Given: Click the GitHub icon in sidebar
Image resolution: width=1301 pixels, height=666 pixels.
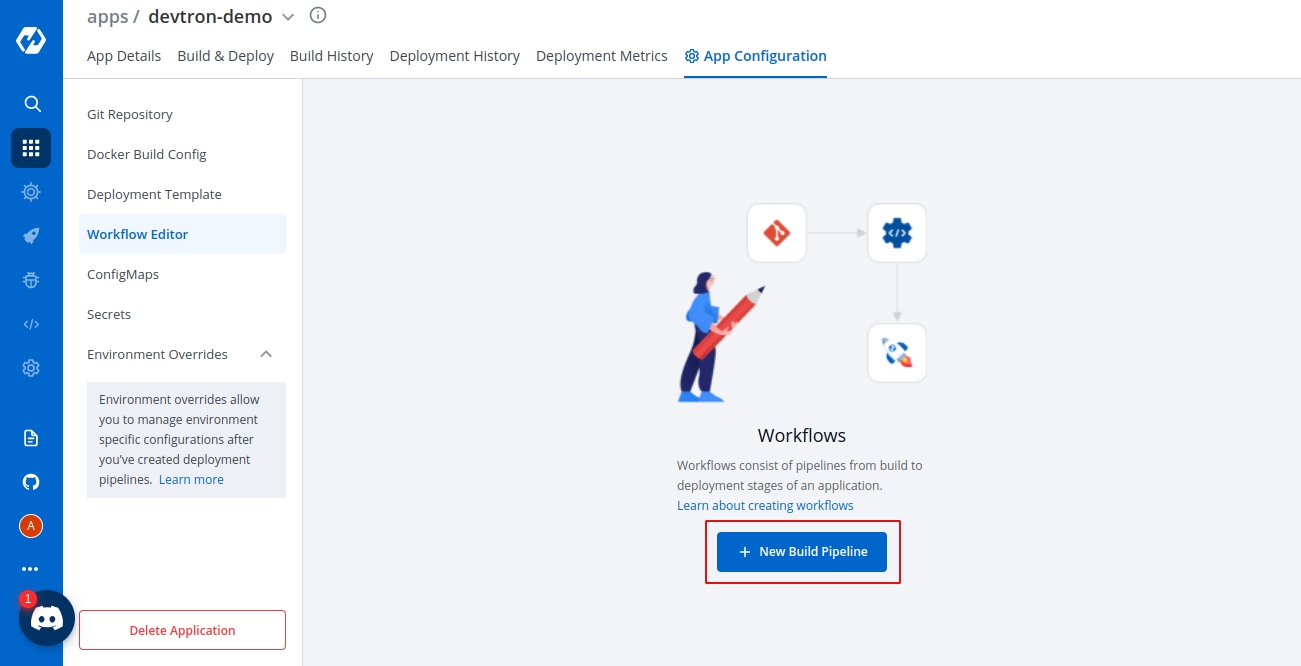Looking at the screenshot, I should point(31,482).
